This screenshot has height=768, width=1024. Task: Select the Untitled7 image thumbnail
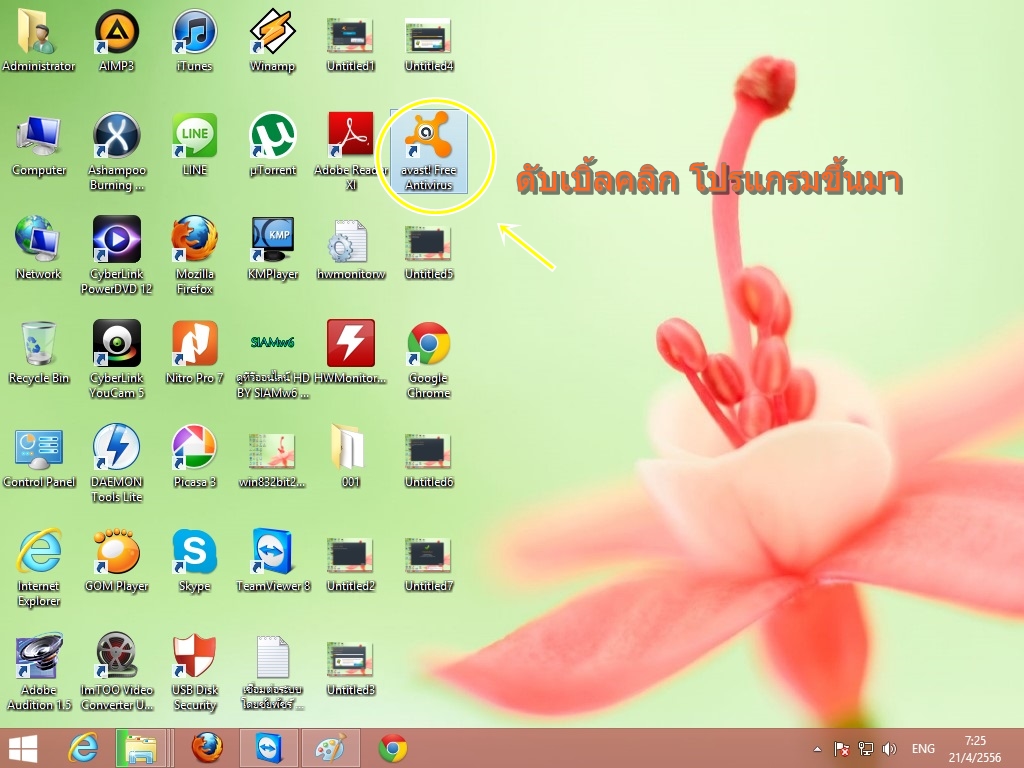tap(428, 564)
